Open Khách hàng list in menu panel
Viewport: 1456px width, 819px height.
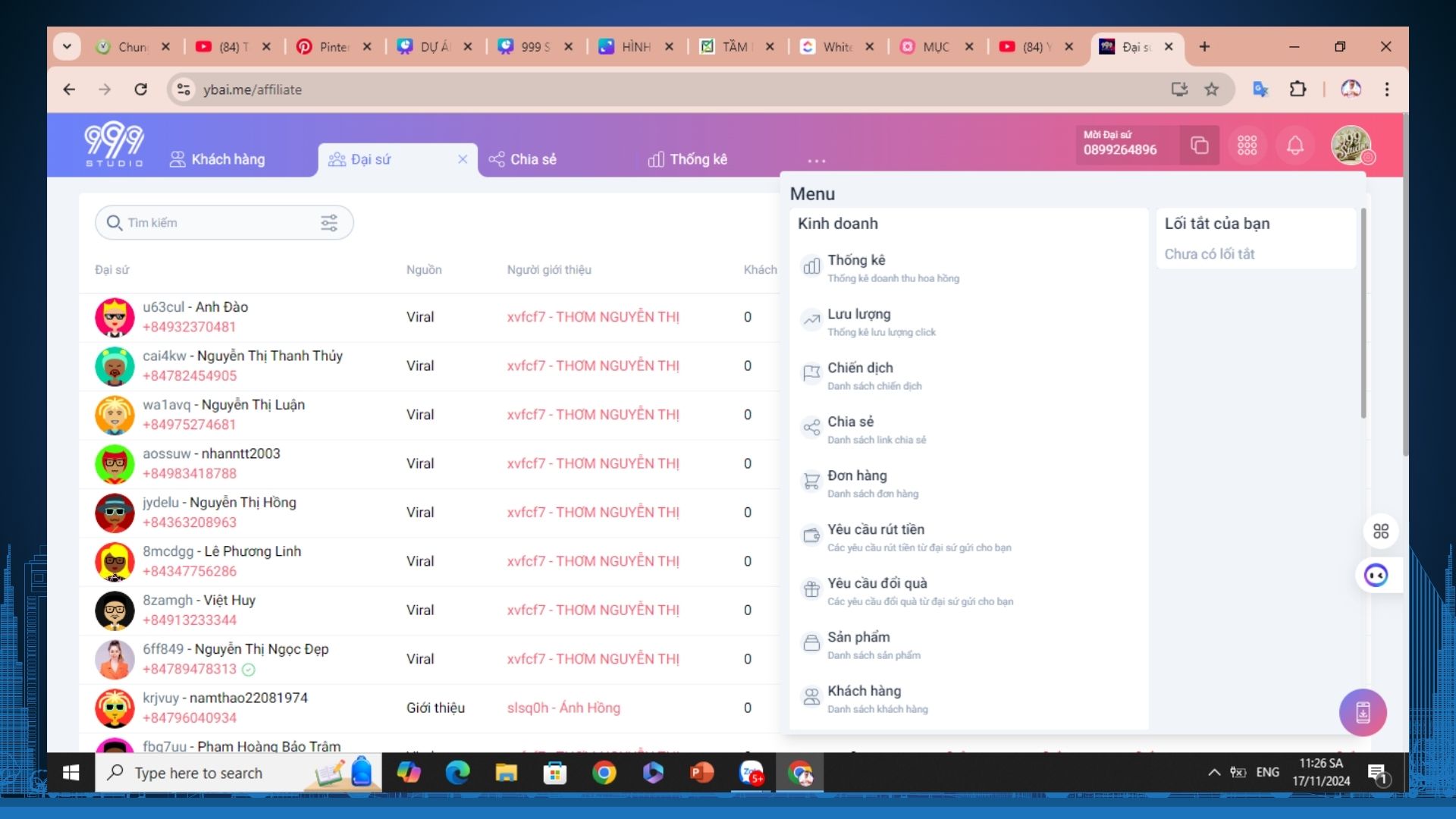(866, 698)
